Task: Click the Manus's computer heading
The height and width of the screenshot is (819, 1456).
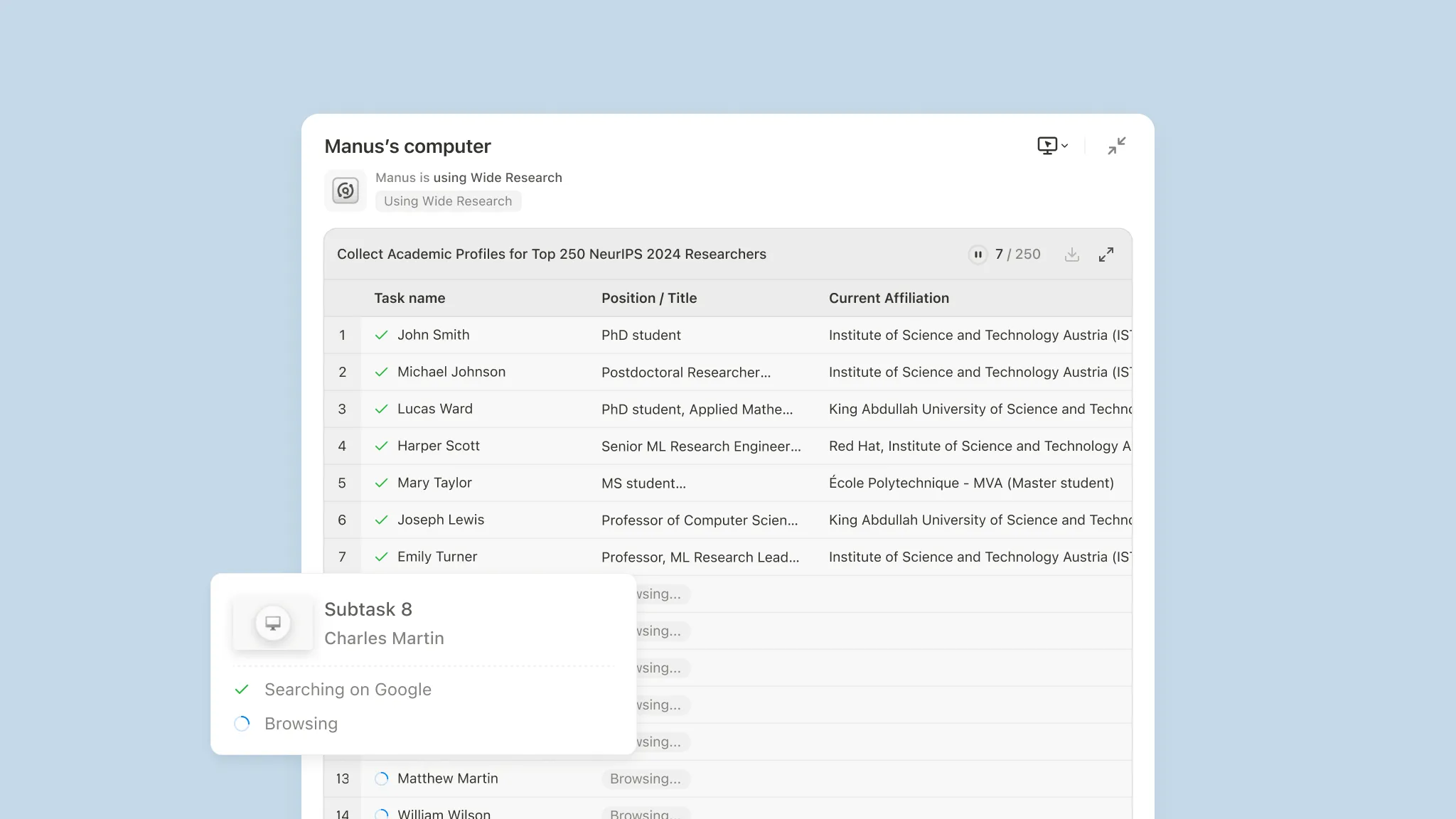Action: (407, 146)
